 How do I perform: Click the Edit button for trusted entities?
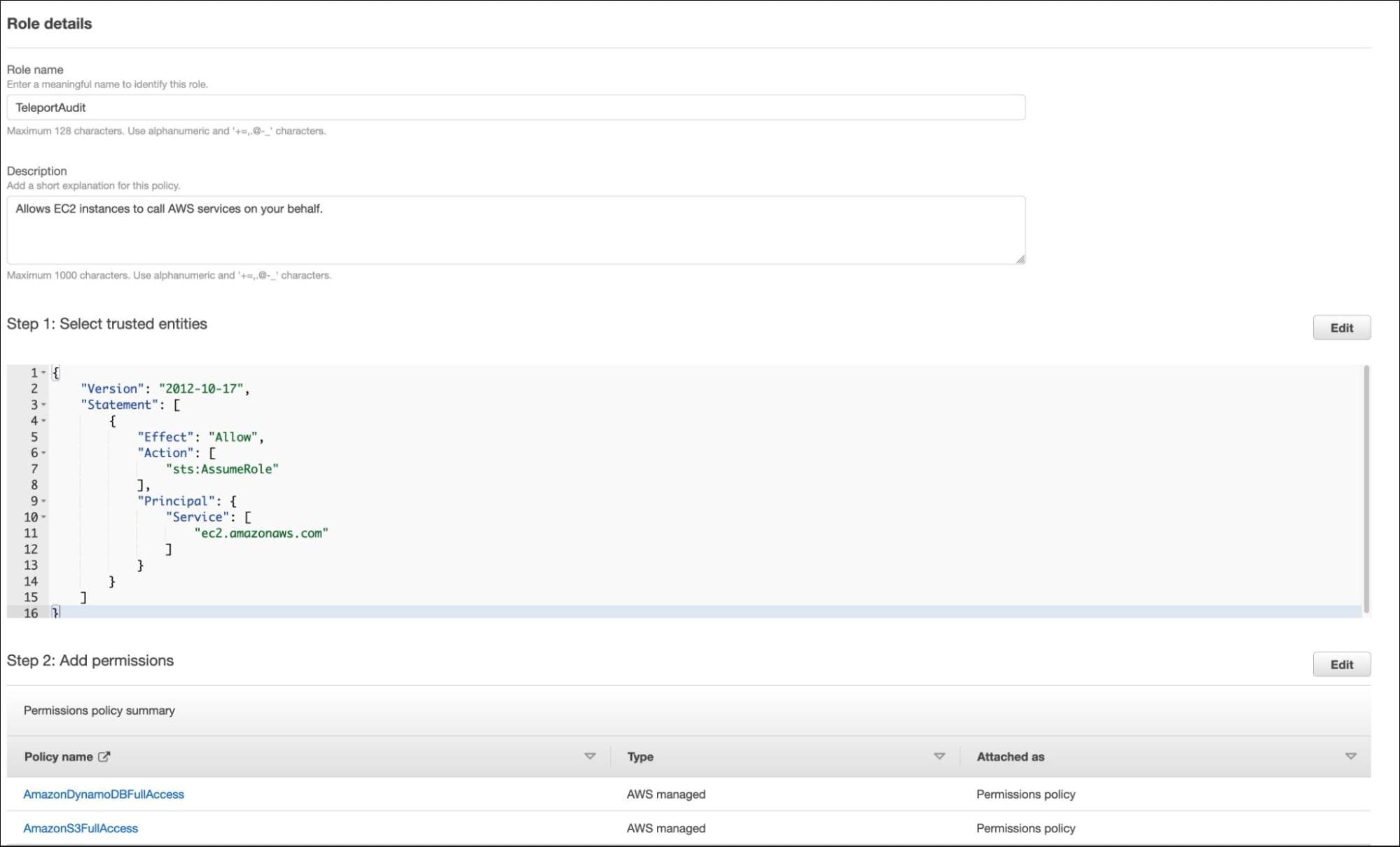pyautogui.click(x=1340, y=327)
